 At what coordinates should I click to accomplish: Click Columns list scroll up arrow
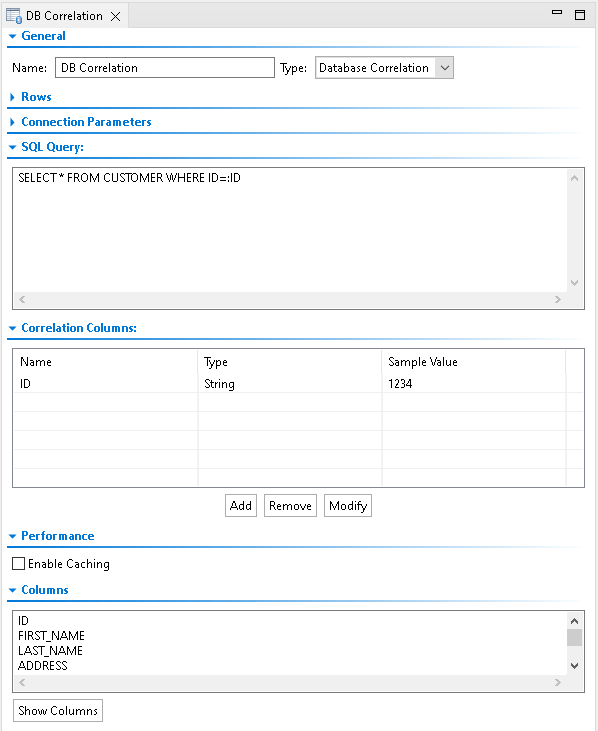[x=575, y=621]
